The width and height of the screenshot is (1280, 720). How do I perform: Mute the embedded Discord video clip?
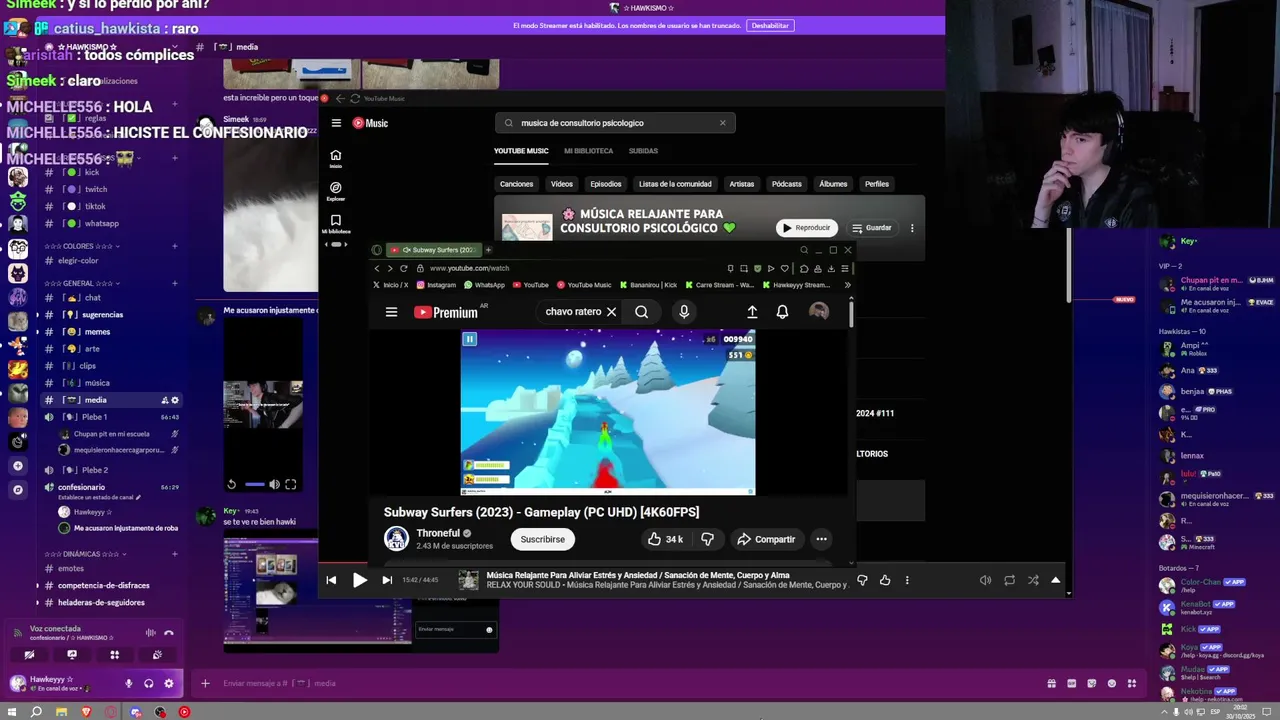[274, 484]
